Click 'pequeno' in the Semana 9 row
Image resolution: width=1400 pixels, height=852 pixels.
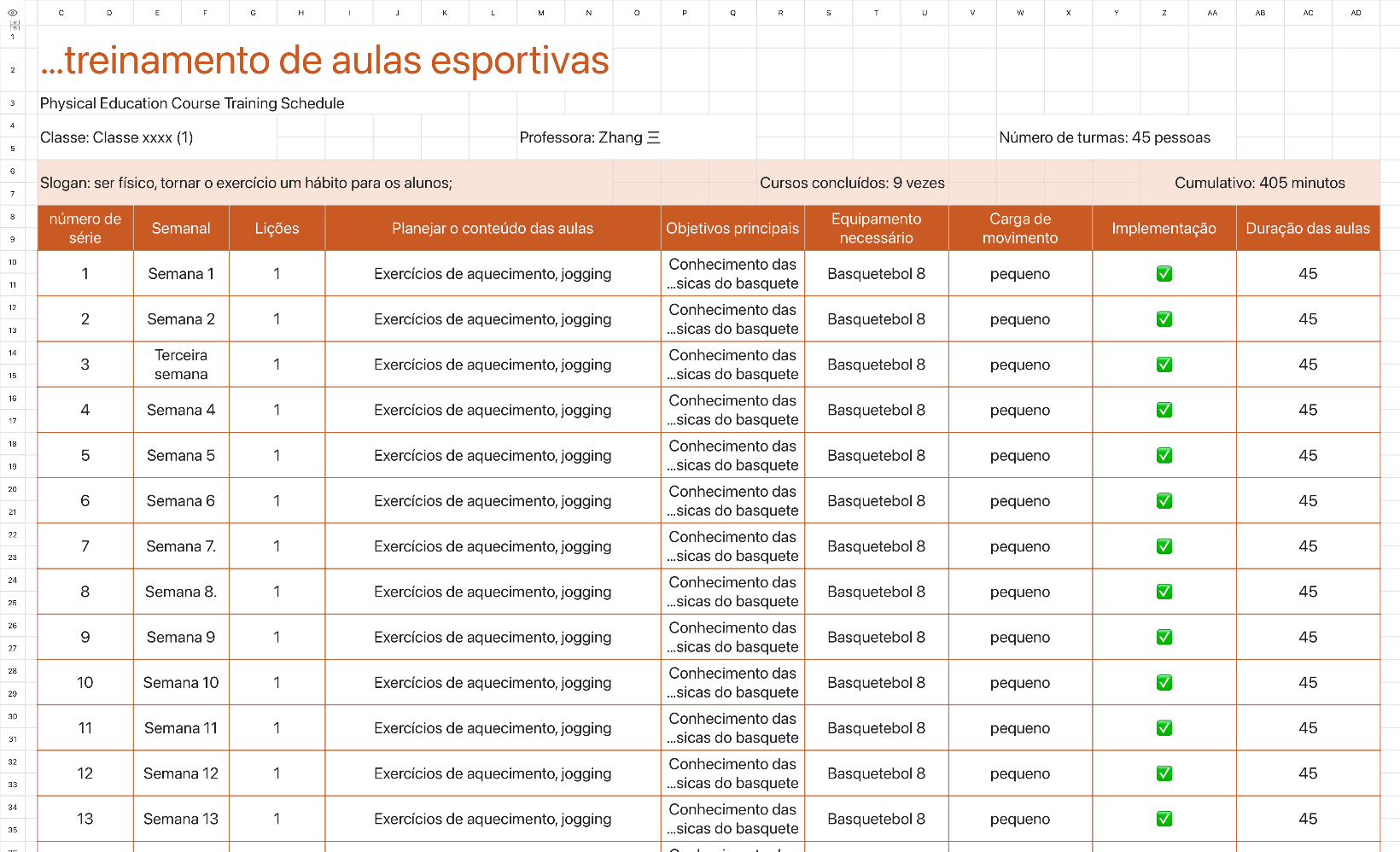tap(1020, 637)
